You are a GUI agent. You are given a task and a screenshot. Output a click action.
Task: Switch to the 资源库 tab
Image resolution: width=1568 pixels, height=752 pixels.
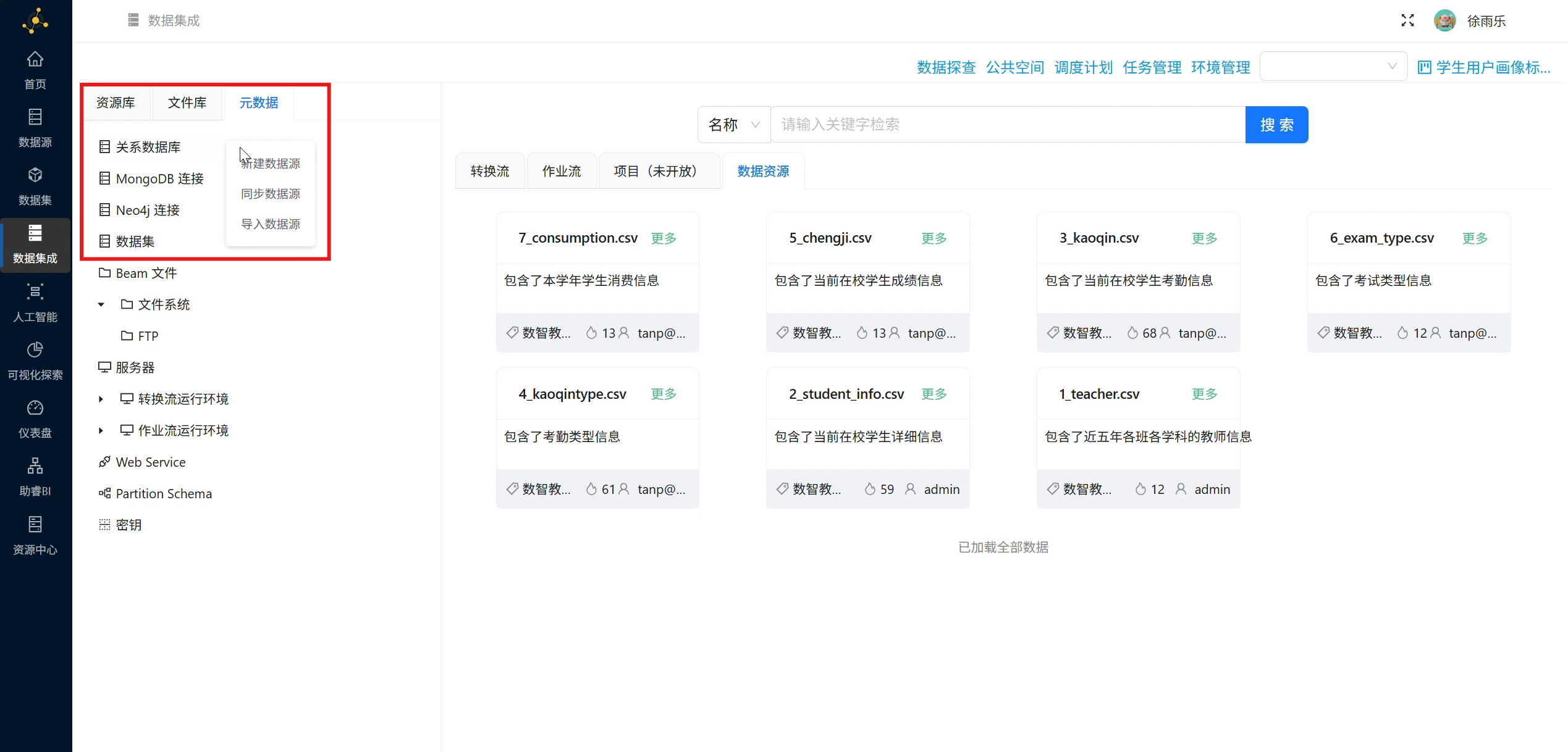tap(116, 102)
